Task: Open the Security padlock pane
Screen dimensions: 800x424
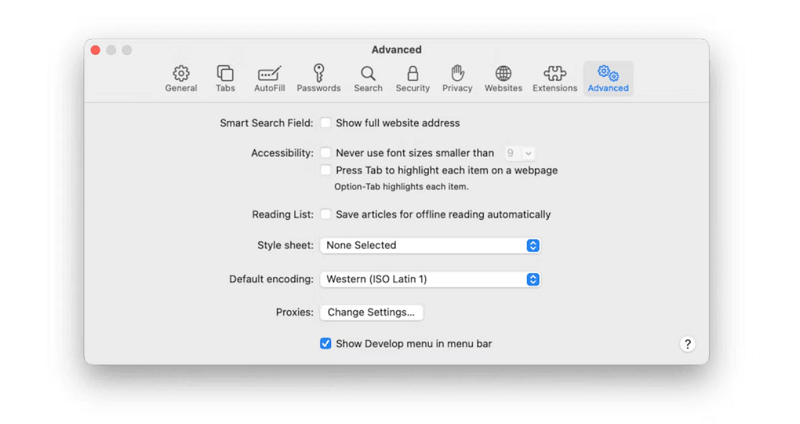Action: 413,79
